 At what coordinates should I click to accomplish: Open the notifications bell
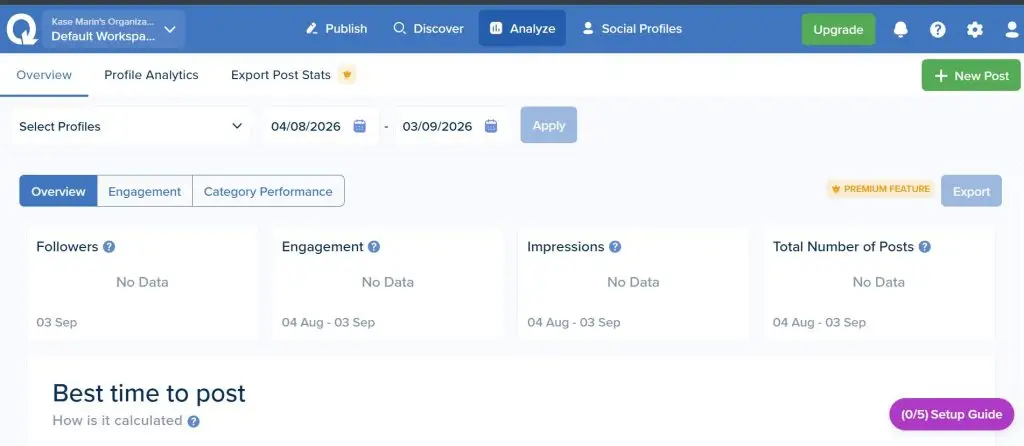coord(901,29)
